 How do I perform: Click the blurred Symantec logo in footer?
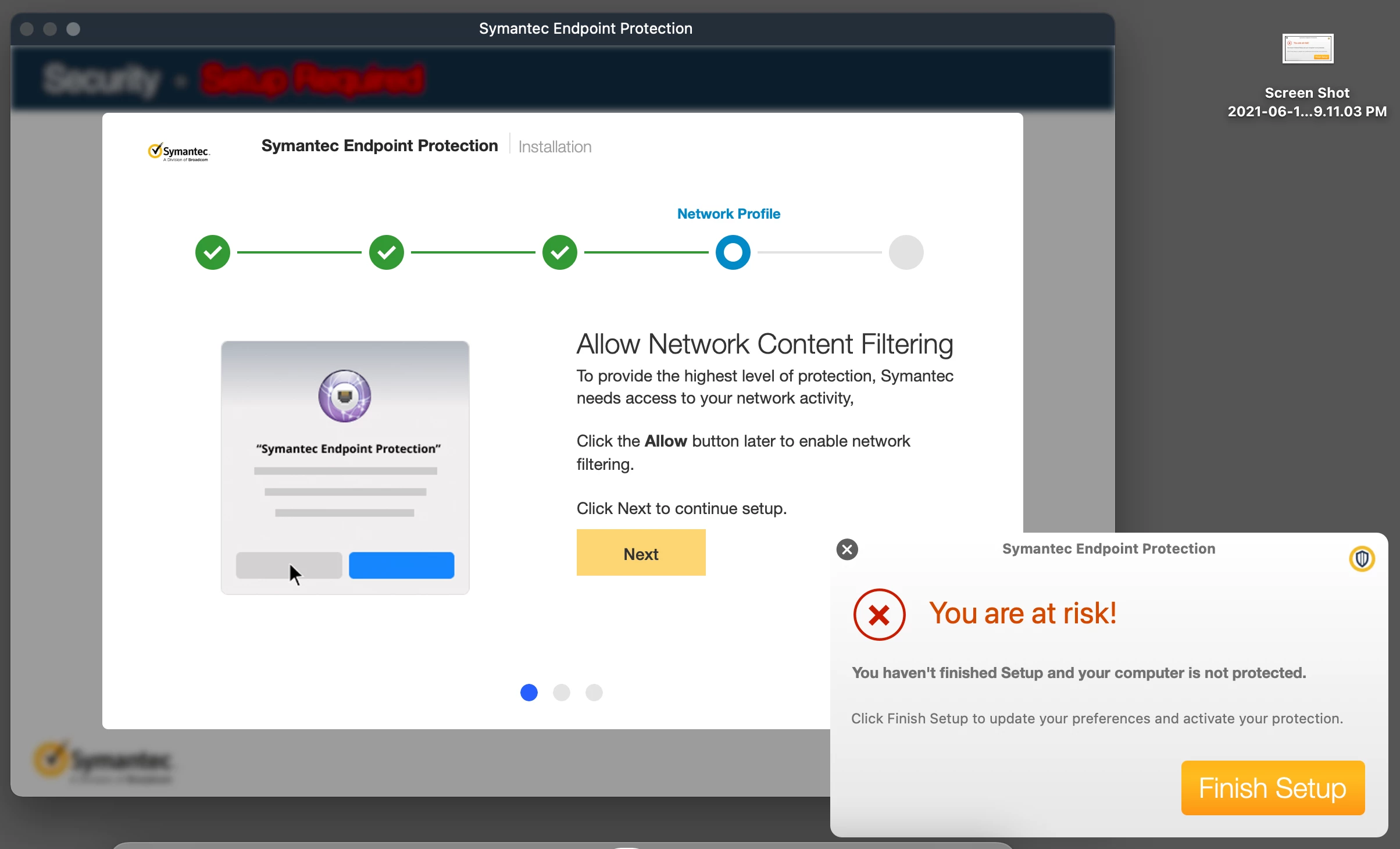click(103, 762)
